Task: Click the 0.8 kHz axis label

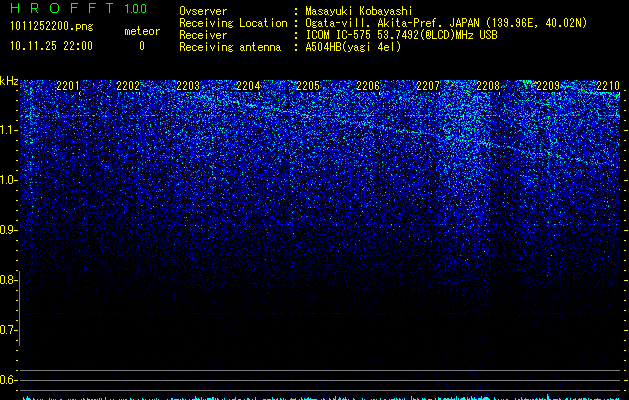Action: click(8, 280)
